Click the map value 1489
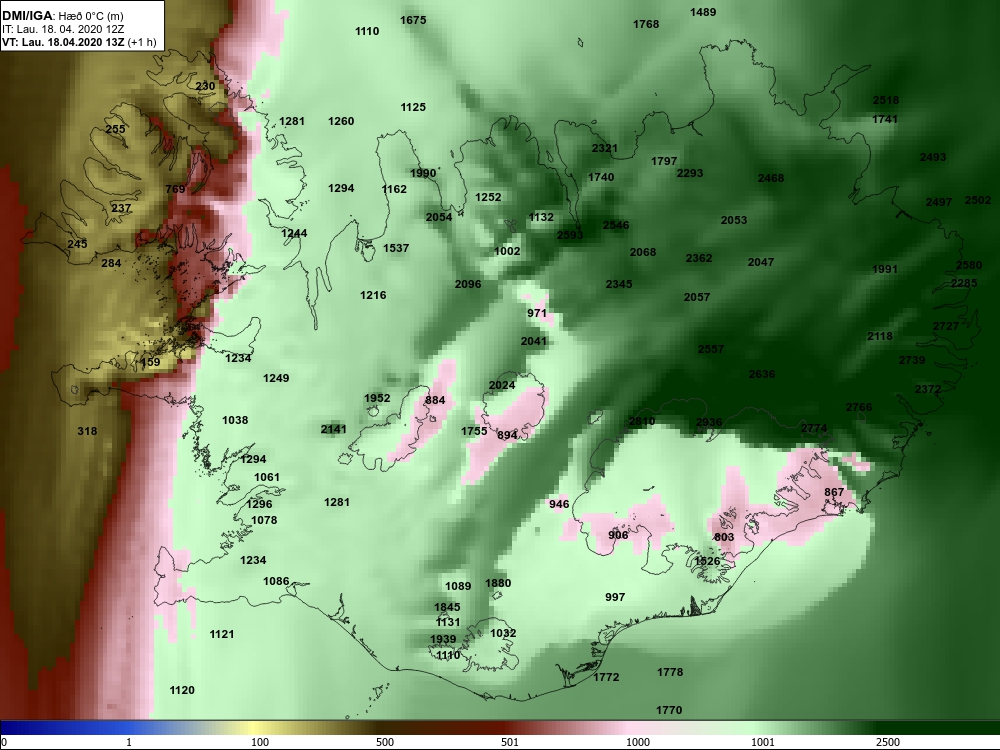 [703, 12]
